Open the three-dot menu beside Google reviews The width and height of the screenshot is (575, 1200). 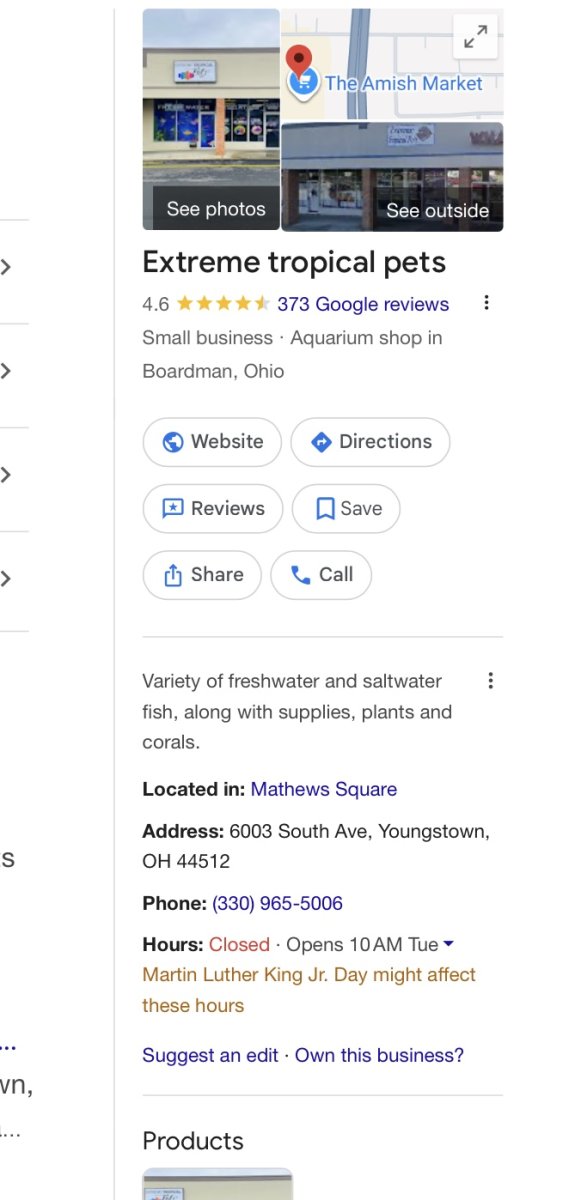pyautogui.click(x=486, y=303)
